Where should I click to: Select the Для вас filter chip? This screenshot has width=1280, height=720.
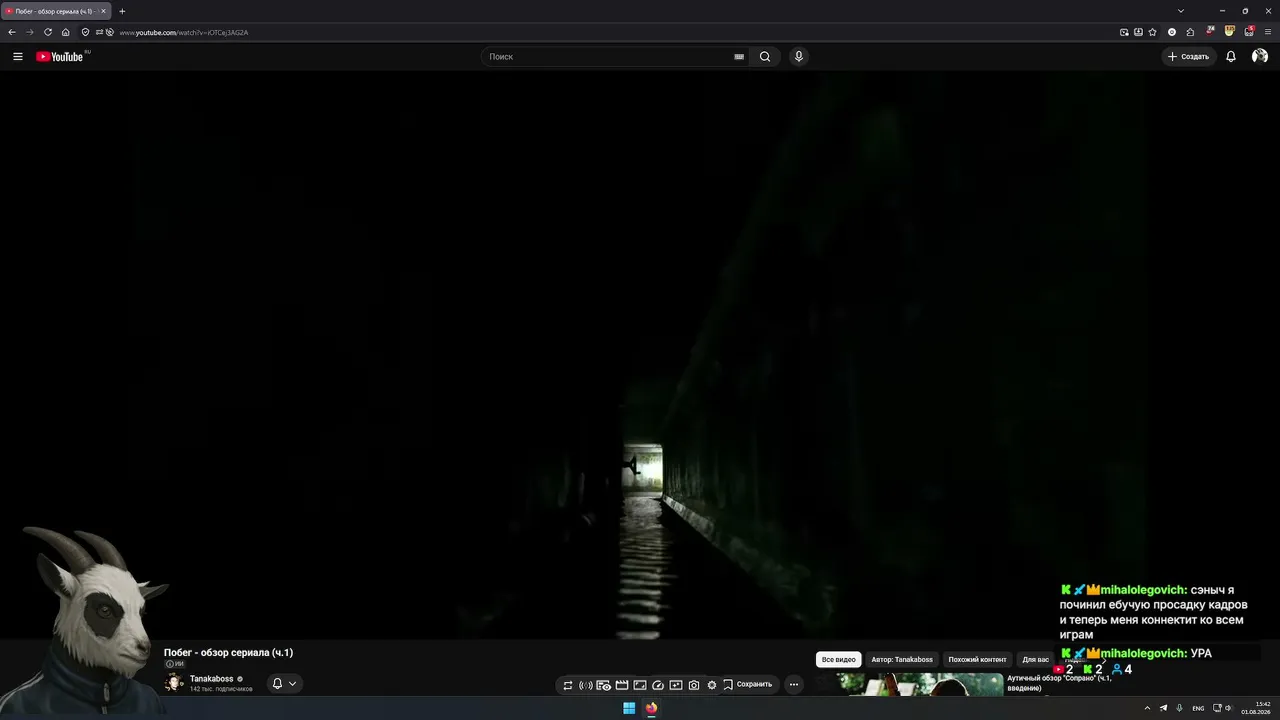[x=1036, y=660]
